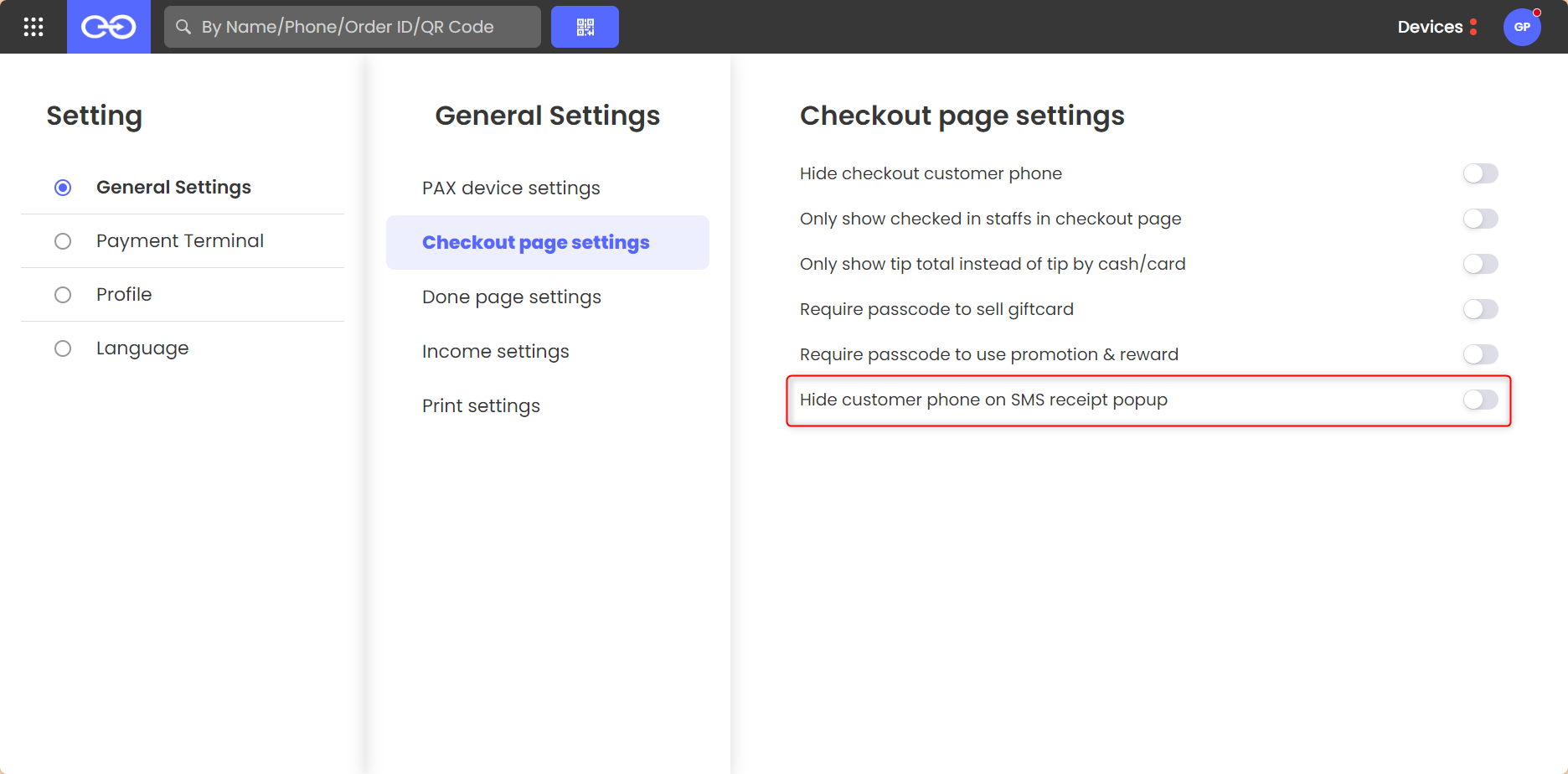
Task: Select the Payment Terminal radio button
Action: point(63,241)
